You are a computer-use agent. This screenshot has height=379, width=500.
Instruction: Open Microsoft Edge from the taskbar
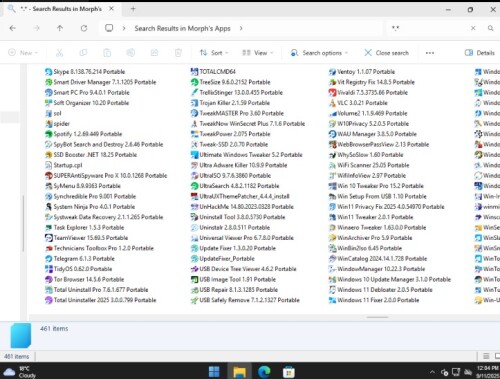[264, 372]
